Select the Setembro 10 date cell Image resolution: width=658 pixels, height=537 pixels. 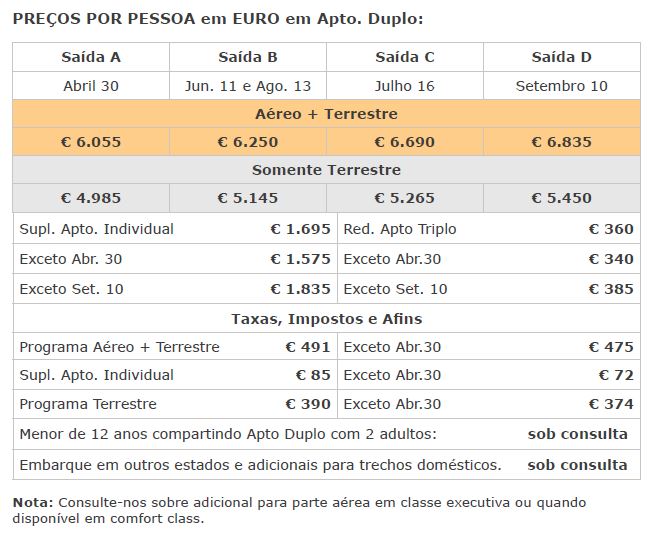(562, 86)
